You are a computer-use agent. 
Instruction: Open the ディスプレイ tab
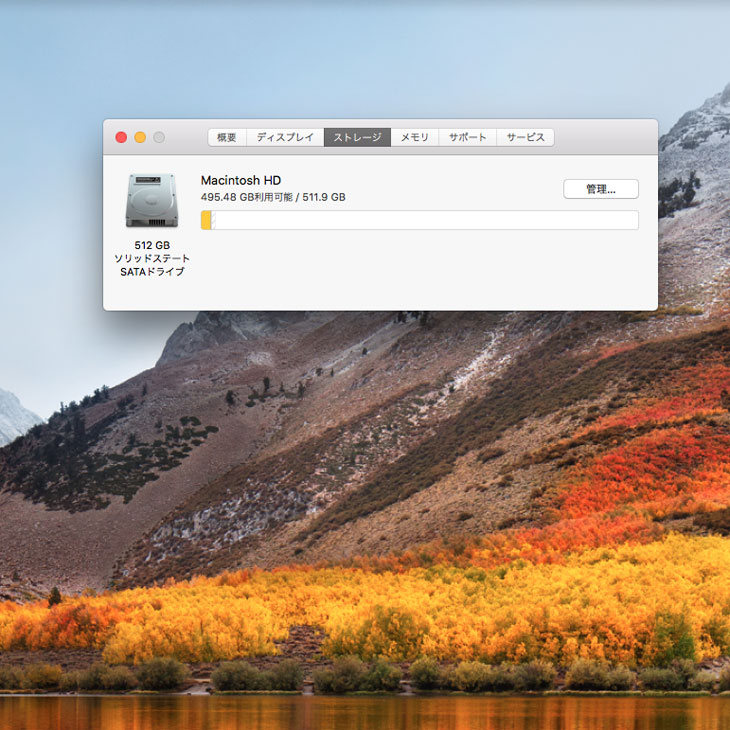pos(285,137)
